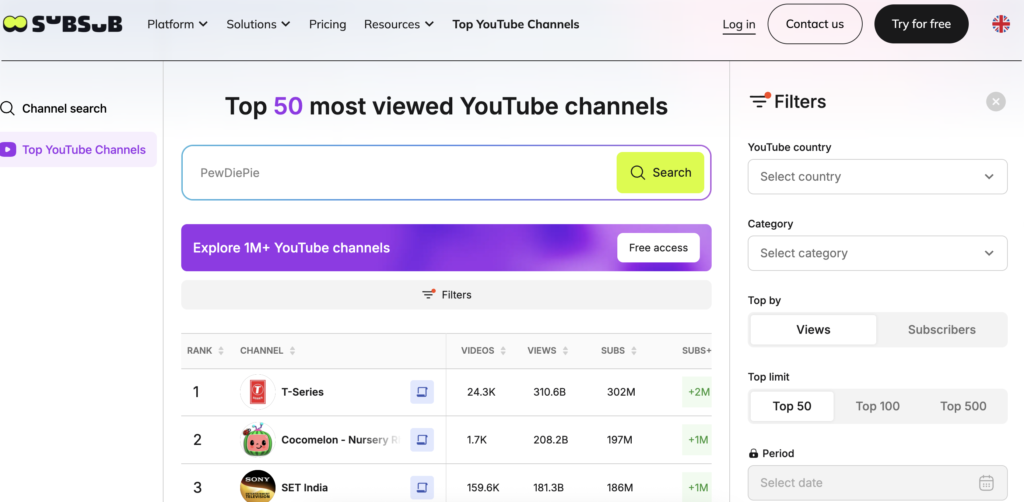Screen dimensions: 1024x502
Task: Close the Filters panel with X
Action: click(x=995, y=101)
